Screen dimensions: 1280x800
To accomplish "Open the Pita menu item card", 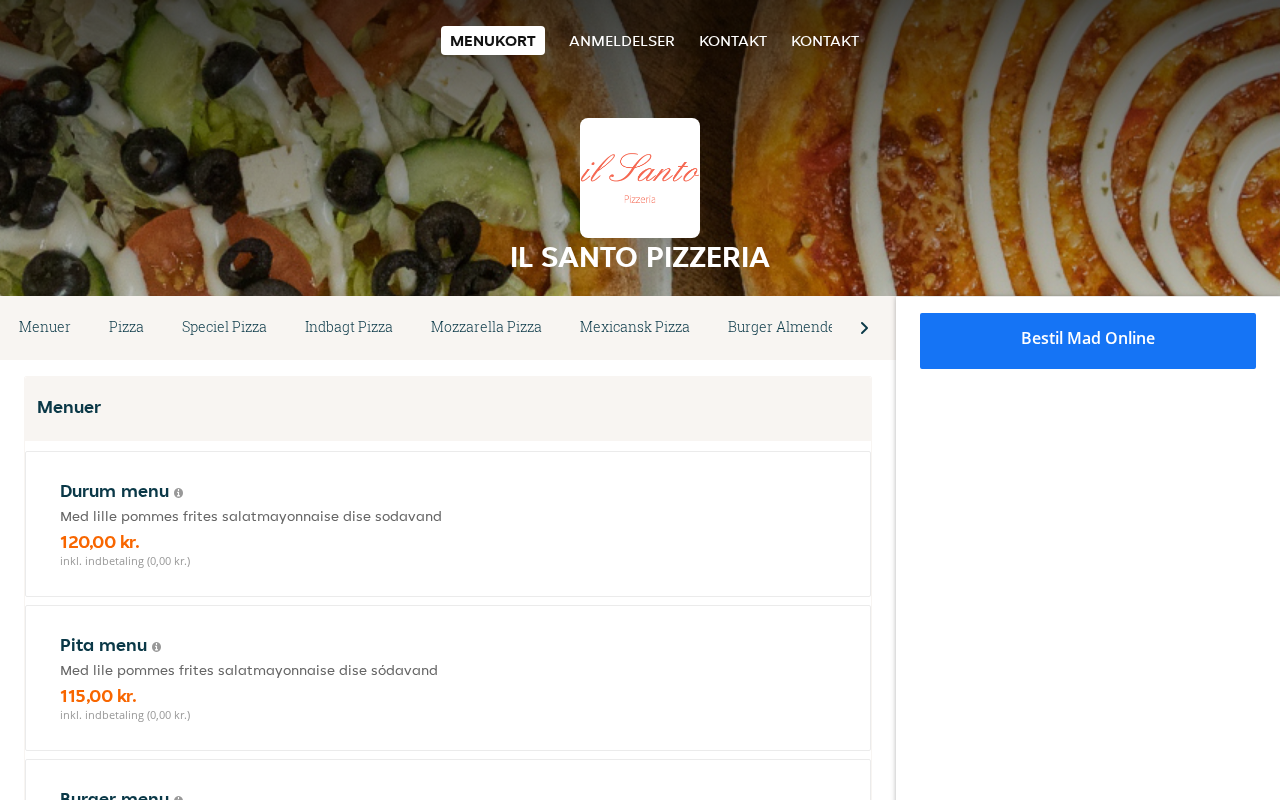I will (448, 678).
